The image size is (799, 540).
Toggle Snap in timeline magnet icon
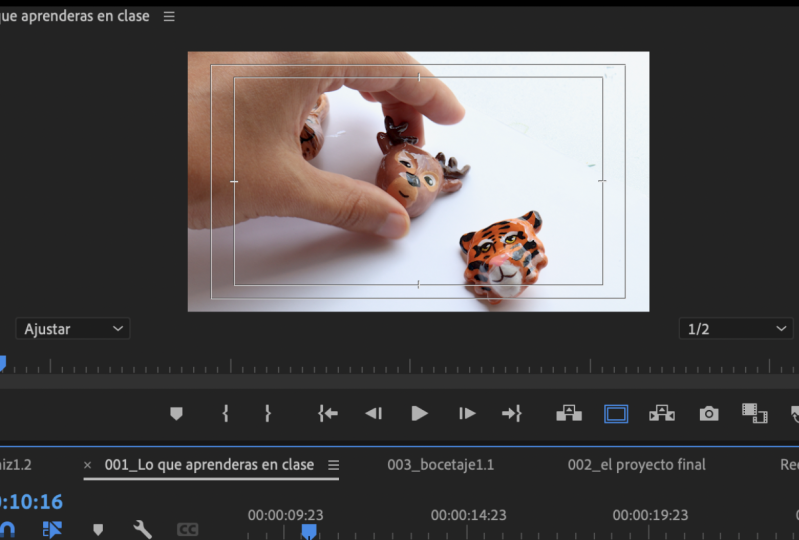tap(7, 529)
